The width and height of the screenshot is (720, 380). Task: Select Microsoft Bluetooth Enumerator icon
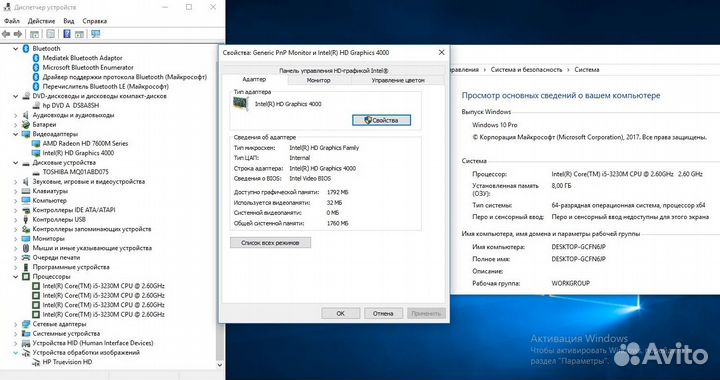[x=36, y=67]
